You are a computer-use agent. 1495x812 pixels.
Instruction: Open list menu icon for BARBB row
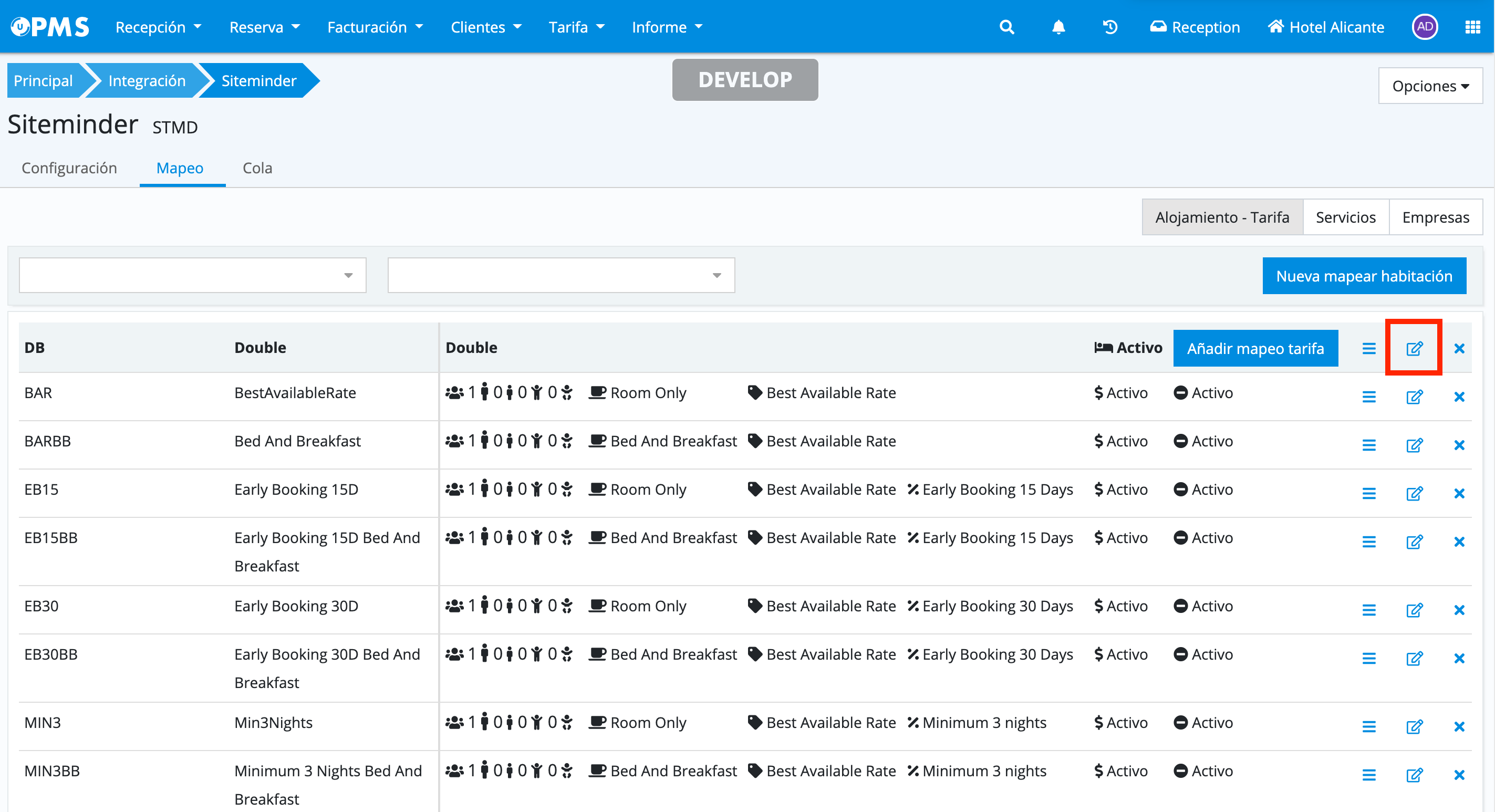click(1368, 445)
